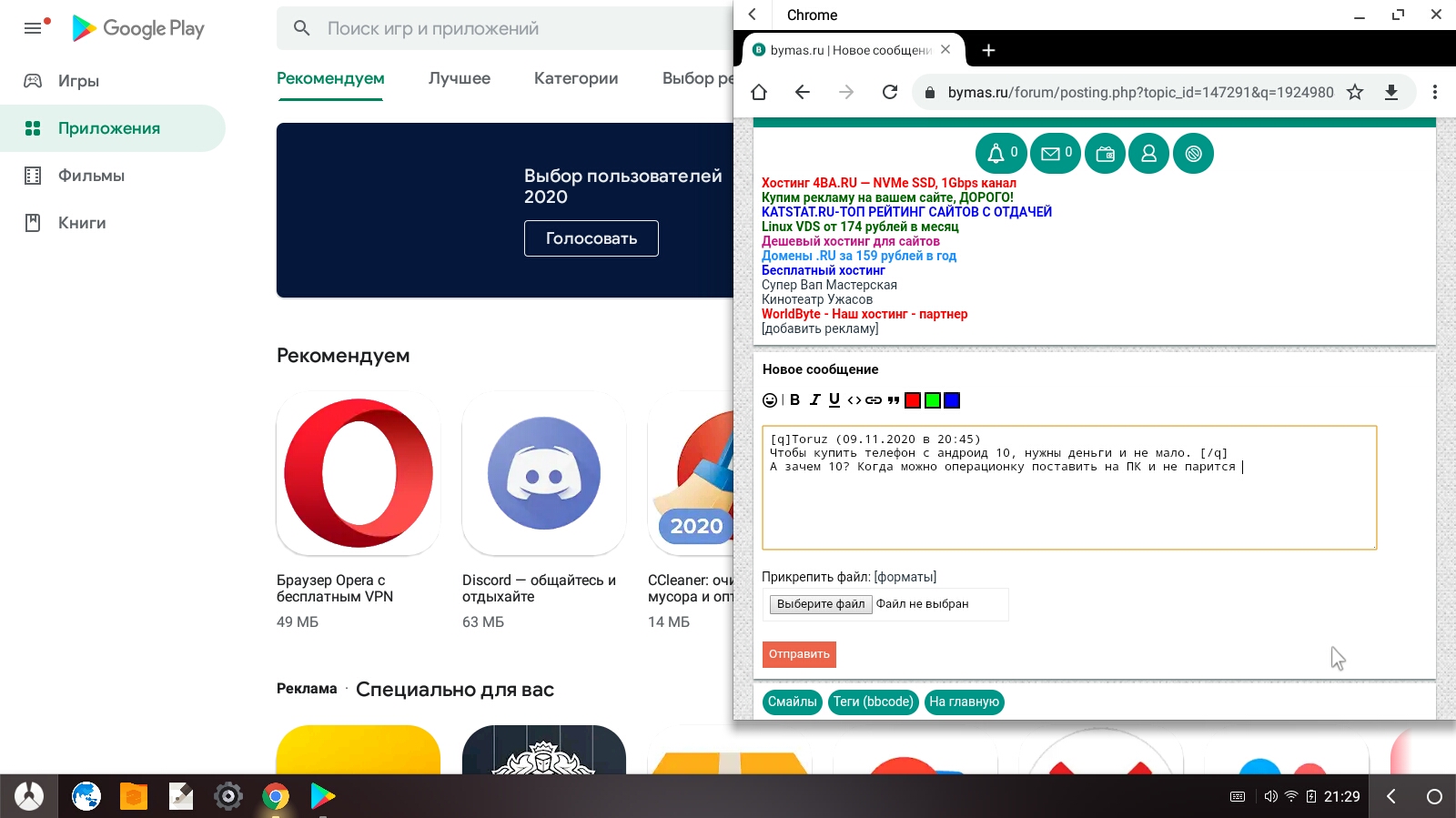This screenshot has width=1456, height=818.
Task: Click the bymas.ru address bar
Action: tap(1140, 92)
